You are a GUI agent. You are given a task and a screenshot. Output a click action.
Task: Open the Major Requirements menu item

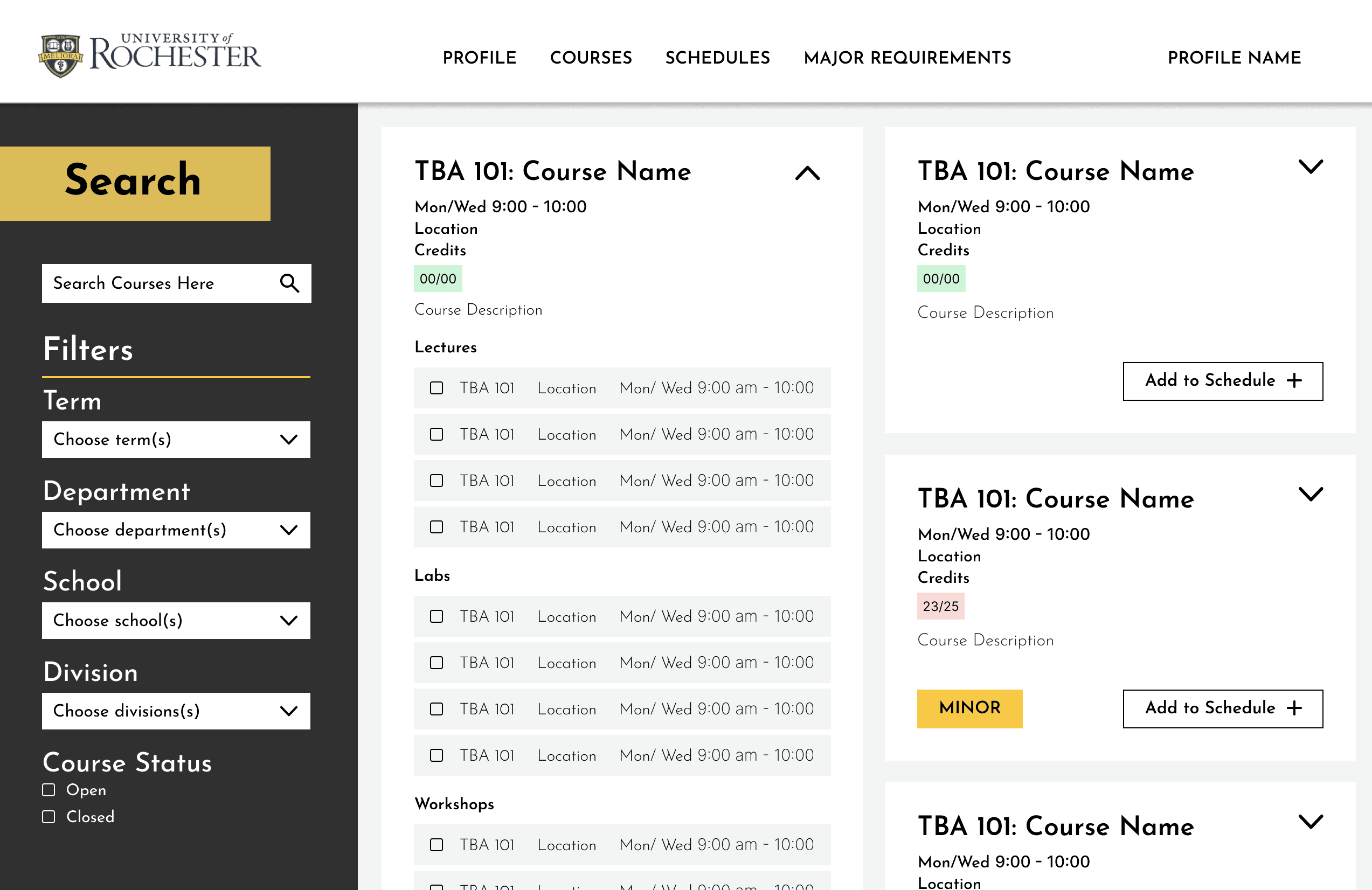click(x=907, y=58)
